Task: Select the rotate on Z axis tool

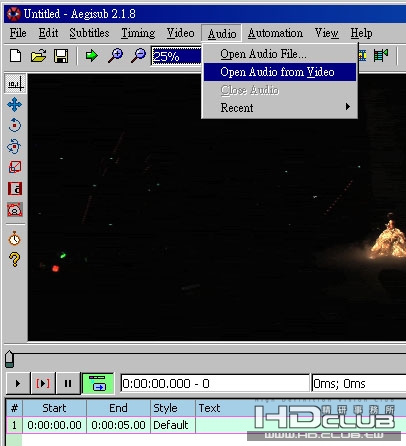Action: 15,125
